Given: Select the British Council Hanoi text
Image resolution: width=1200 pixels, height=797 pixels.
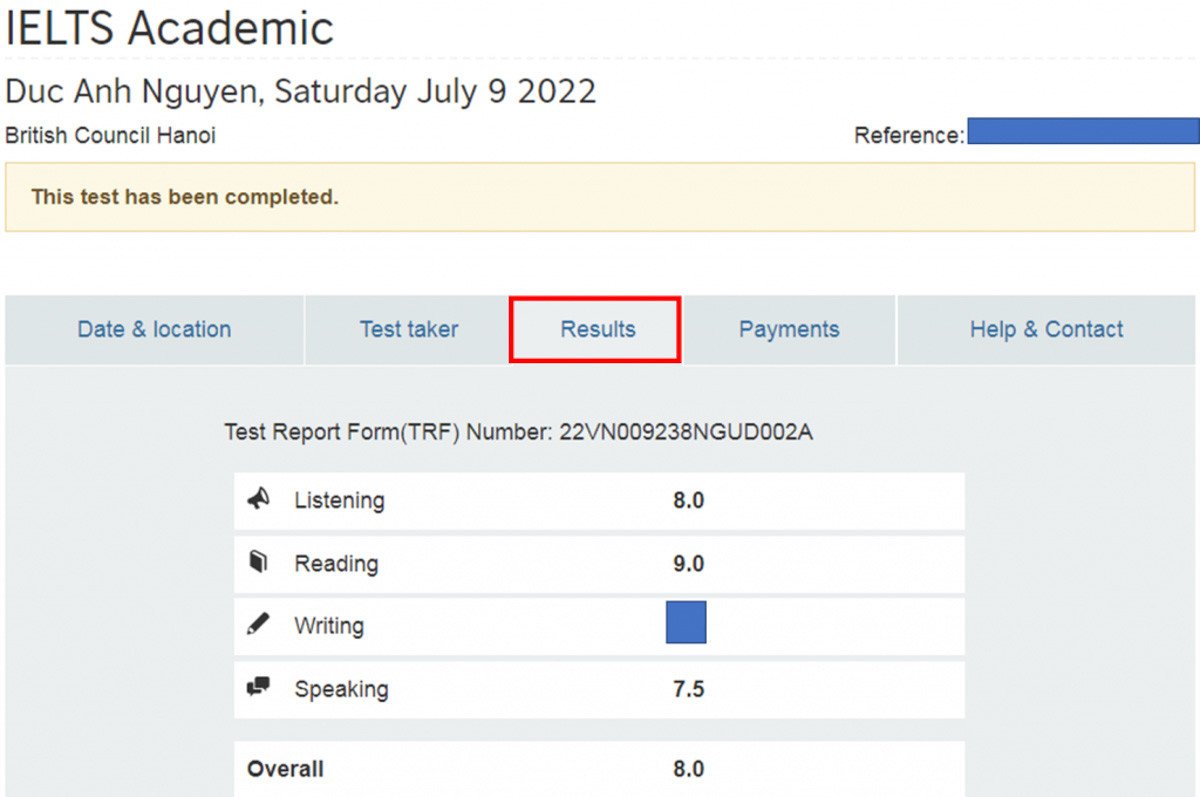Looking at the screenshot, I should (110, 135).
